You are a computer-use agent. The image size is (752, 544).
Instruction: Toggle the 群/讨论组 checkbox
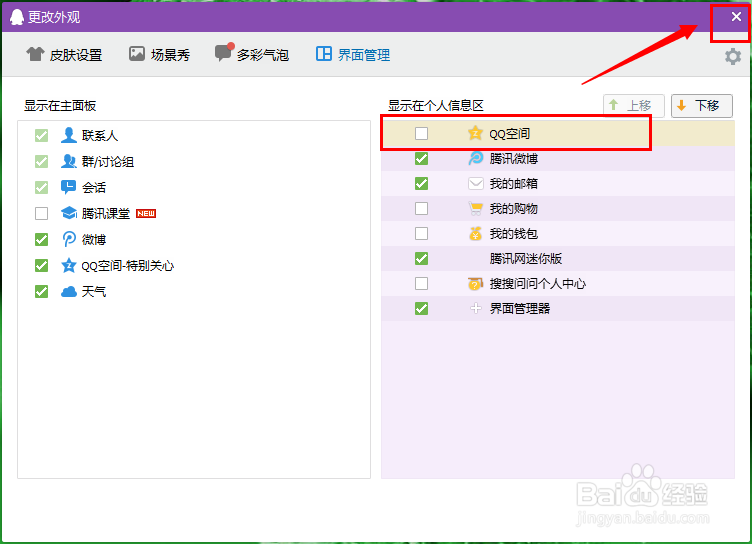[42, 162]
